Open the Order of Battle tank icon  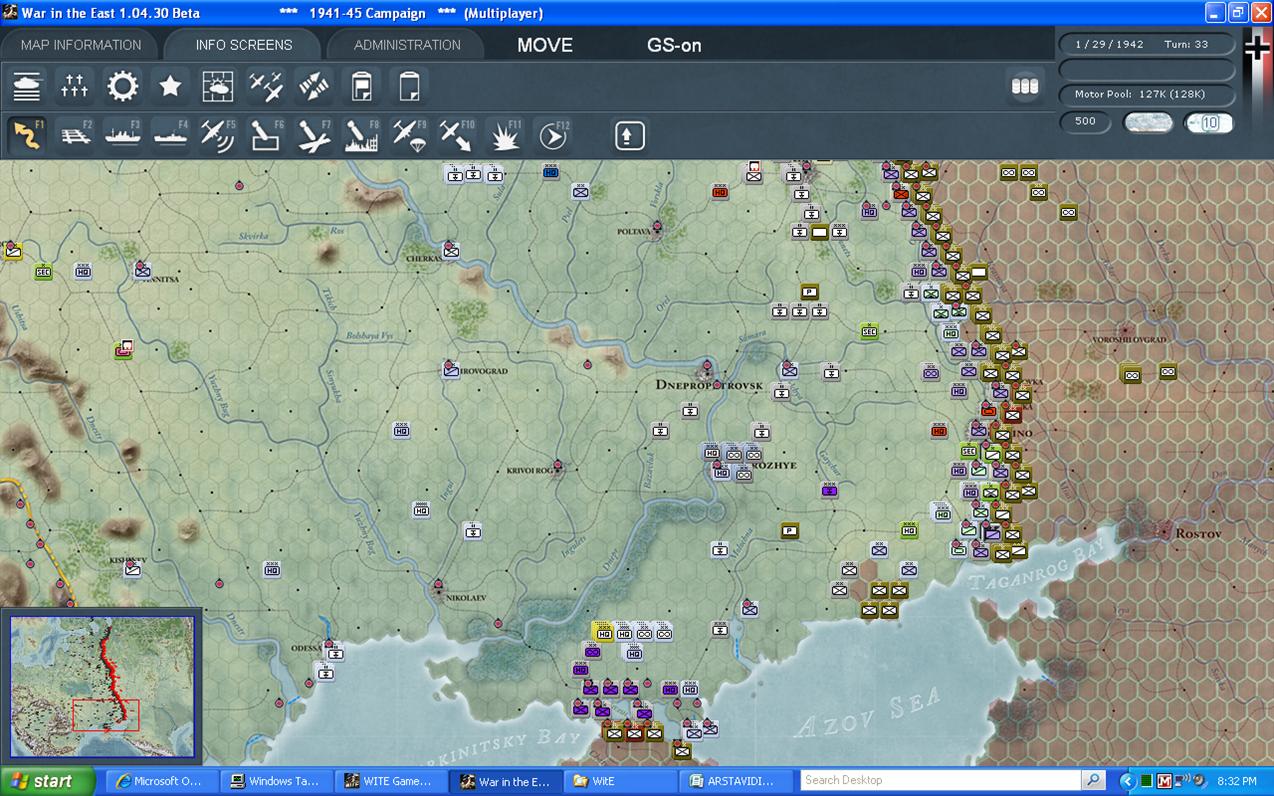[27, 87]
